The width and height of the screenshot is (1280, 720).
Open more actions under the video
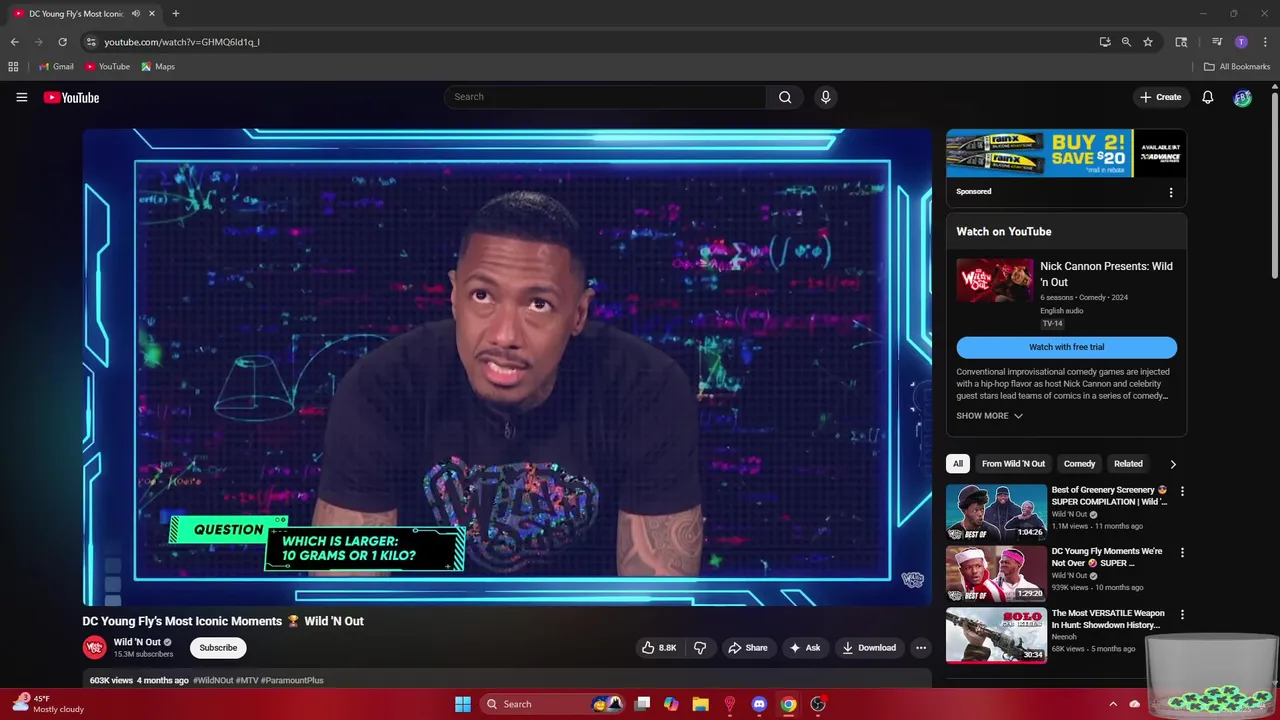(921, 648)
